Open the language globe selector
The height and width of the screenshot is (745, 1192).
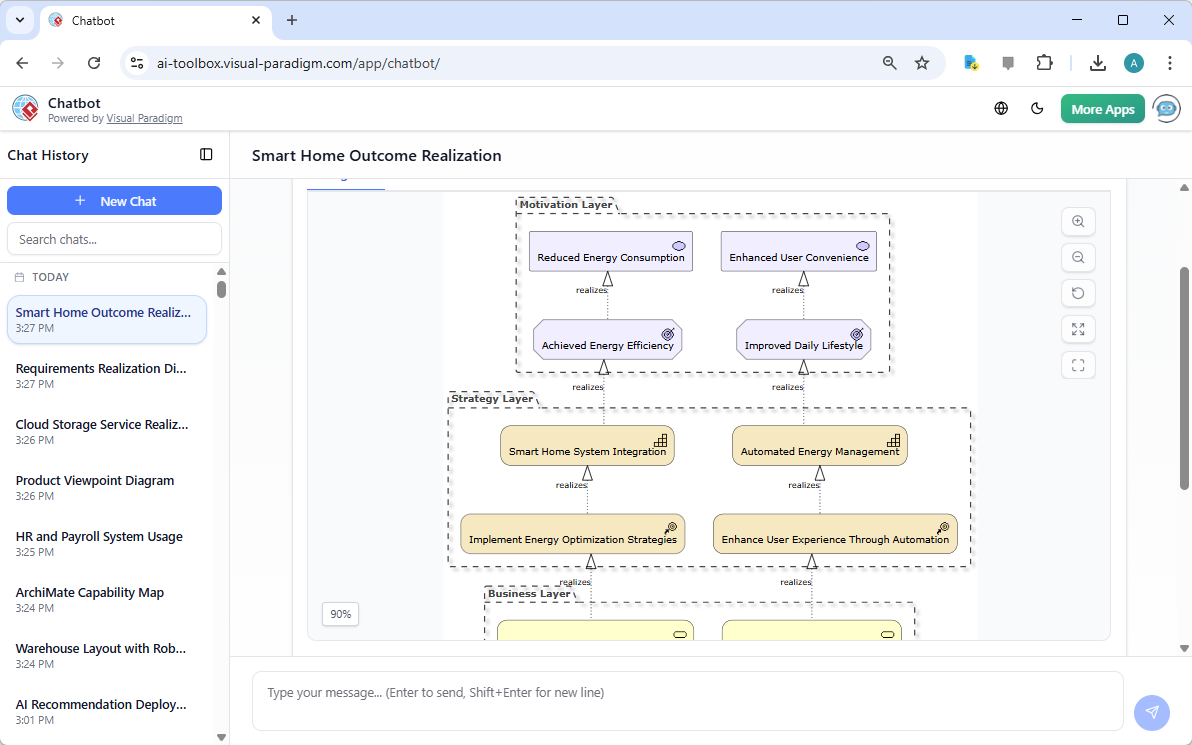pos(1001,108)
